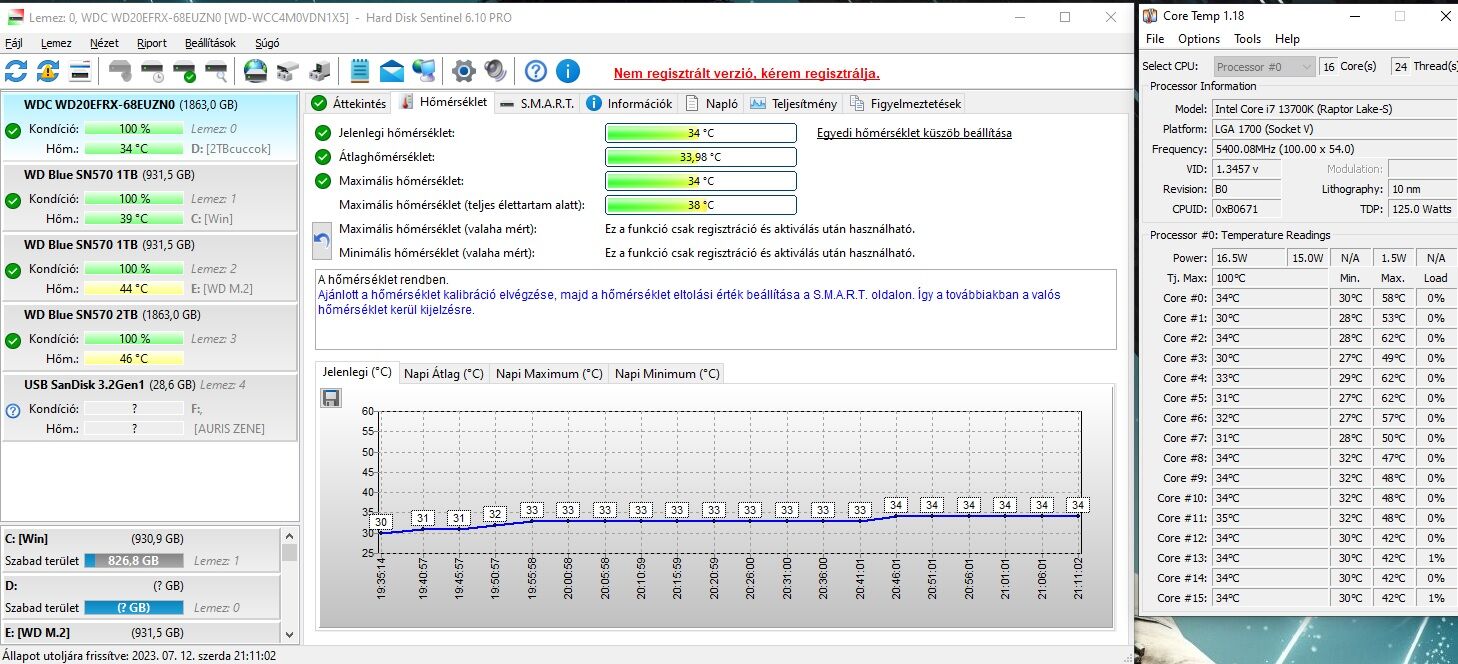1458x664 pixels.
Task: Select the first WD Blue SN570 1TB disk with C: [Win]
Action: pos(150,197)
